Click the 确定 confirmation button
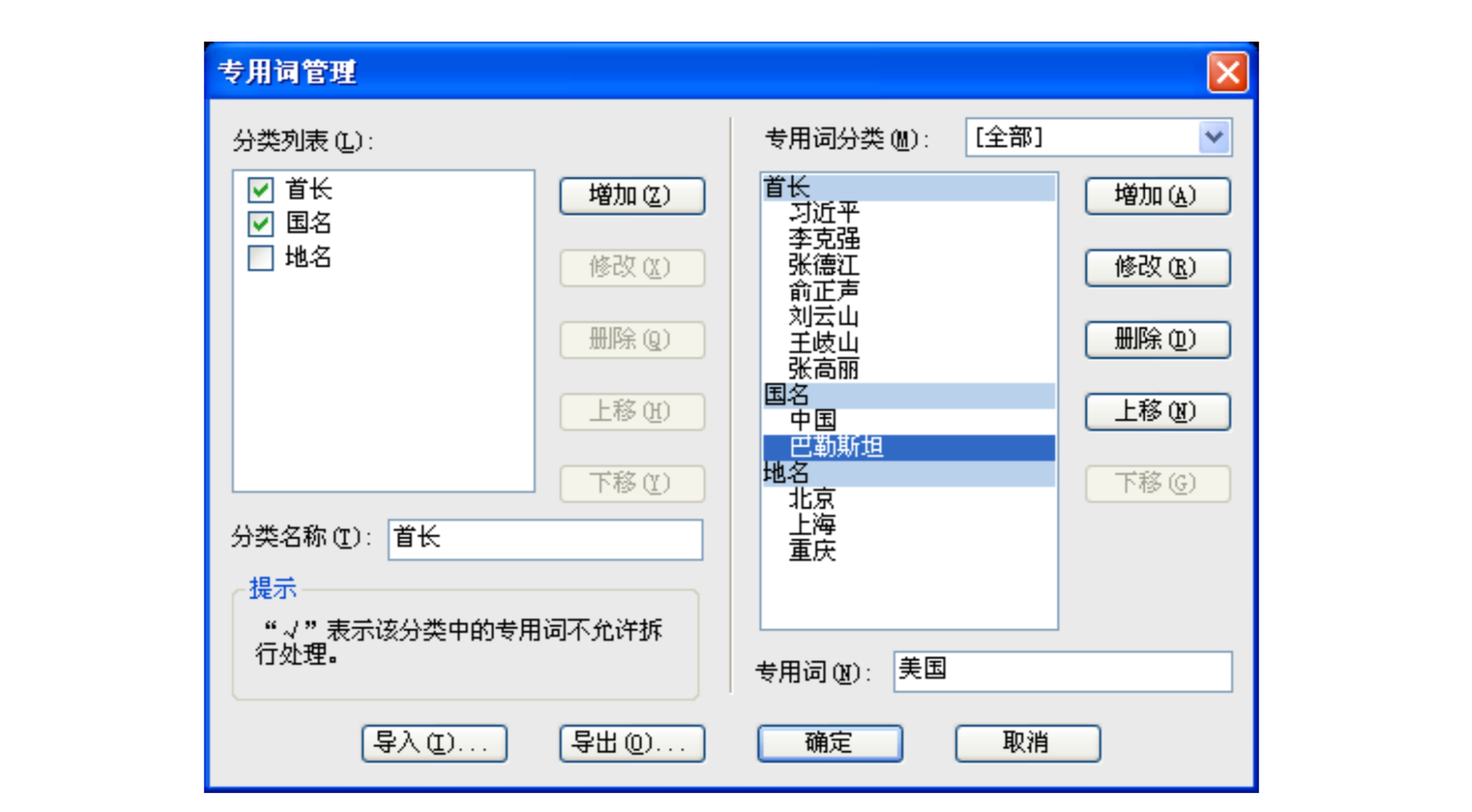 829,742
